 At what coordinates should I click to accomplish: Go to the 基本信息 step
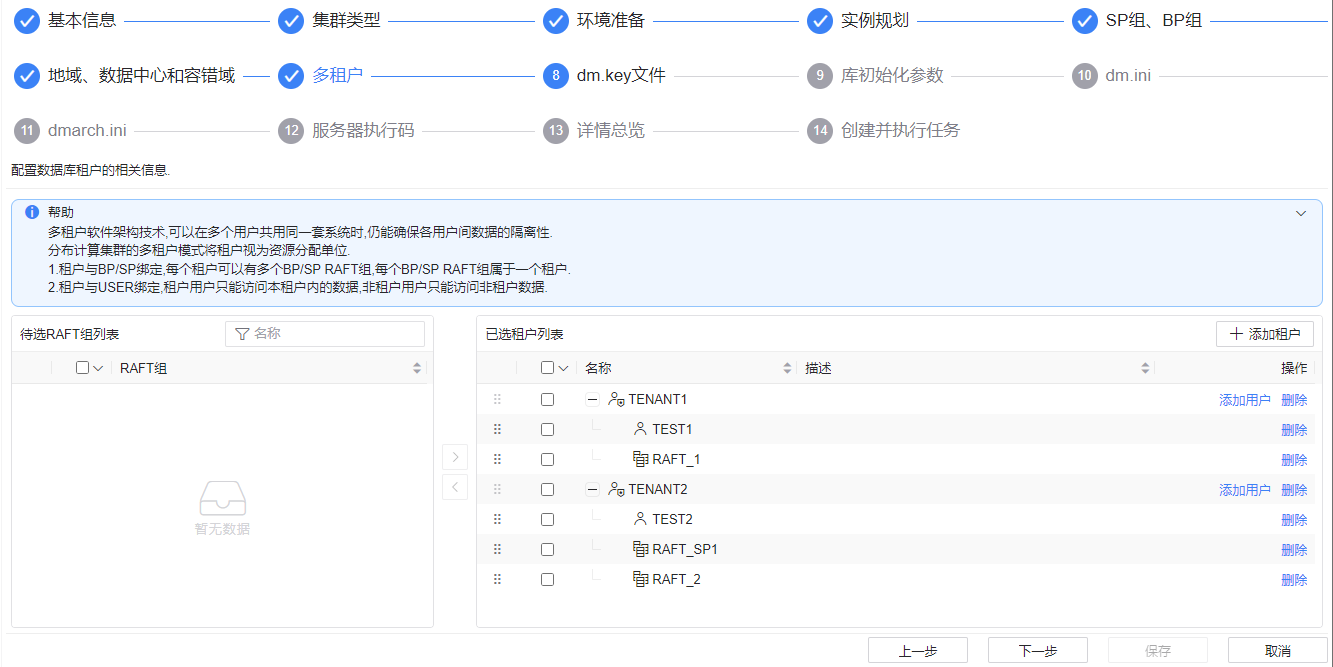tap(82, 20)
